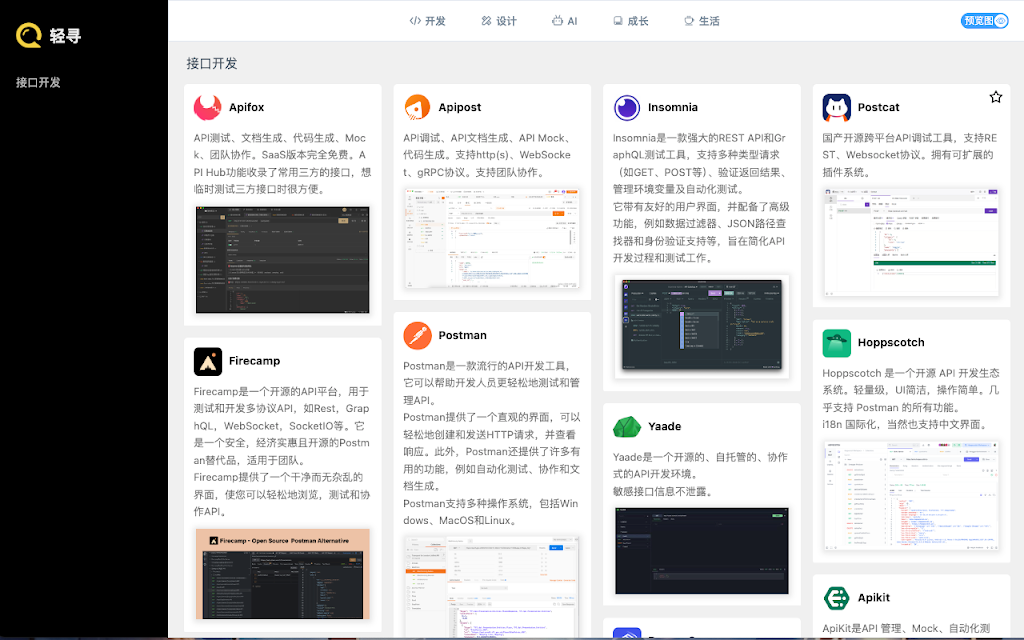The image size is (1024, 640).
Task: Open the Apifox app icon
Action: click(x=208, y=107)
